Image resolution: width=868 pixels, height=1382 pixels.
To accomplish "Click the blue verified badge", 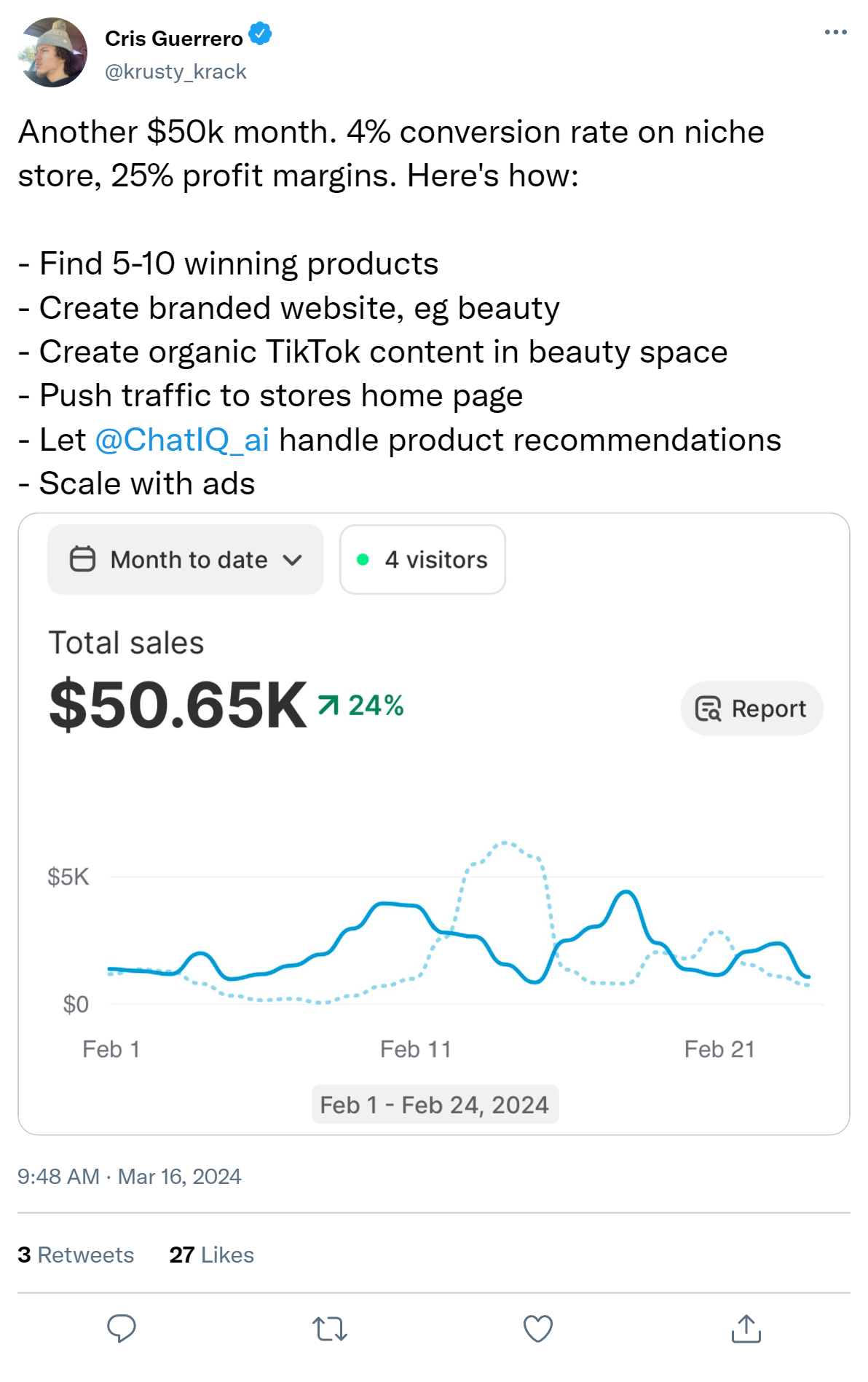I will click(260, 34).
